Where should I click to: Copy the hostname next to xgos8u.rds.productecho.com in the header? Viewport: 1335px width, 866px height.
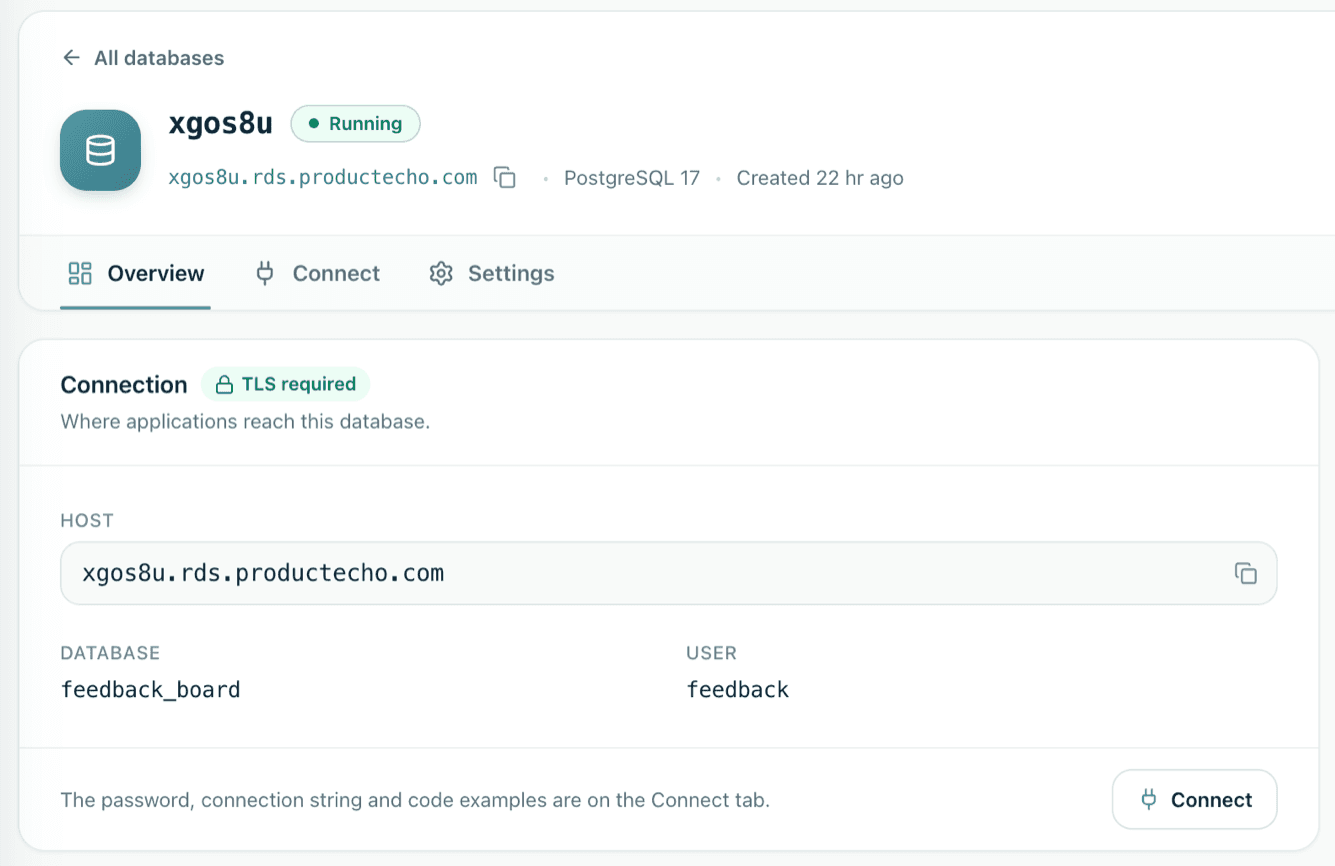point(506,178)
